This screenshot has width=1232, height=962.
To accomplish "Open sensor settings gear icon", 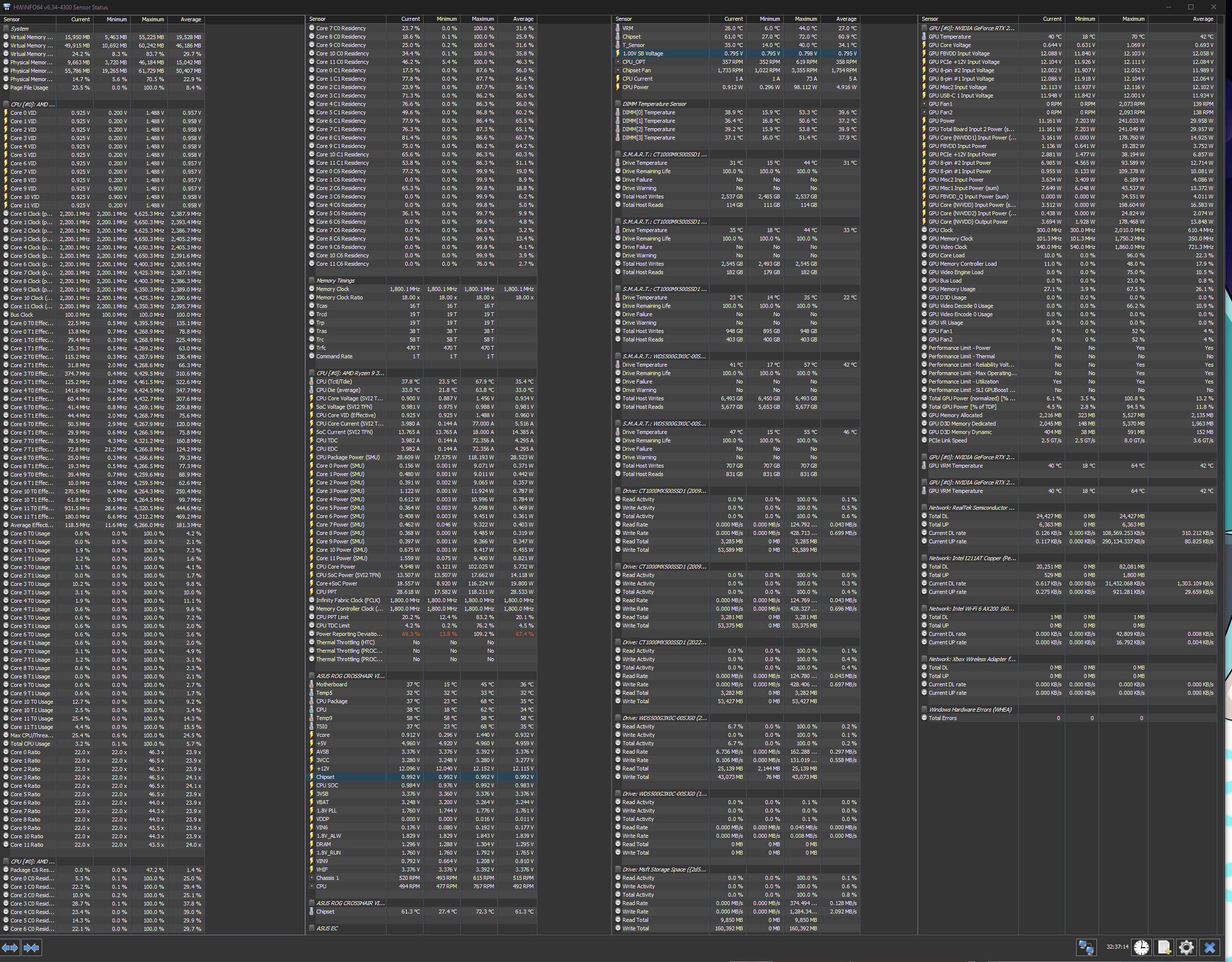I will [1186, 947].
